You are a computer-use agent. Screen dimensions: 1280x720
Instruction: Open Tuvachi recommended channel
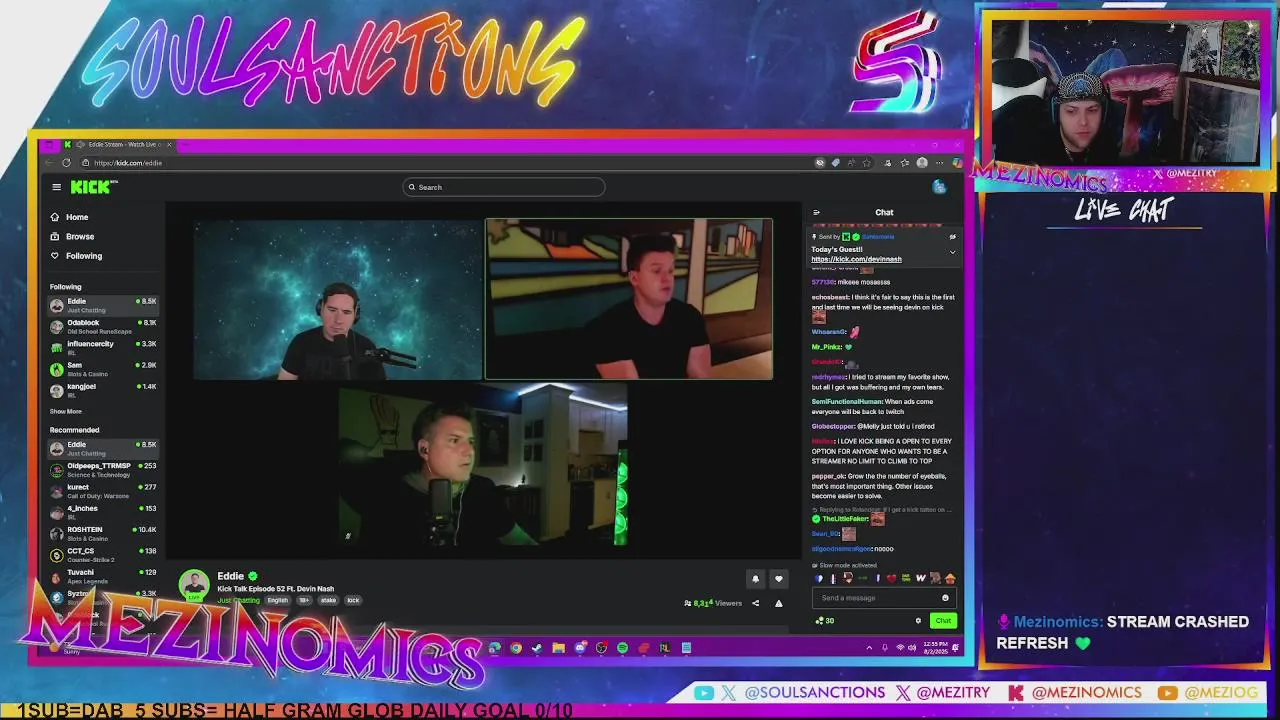(104, 576)
